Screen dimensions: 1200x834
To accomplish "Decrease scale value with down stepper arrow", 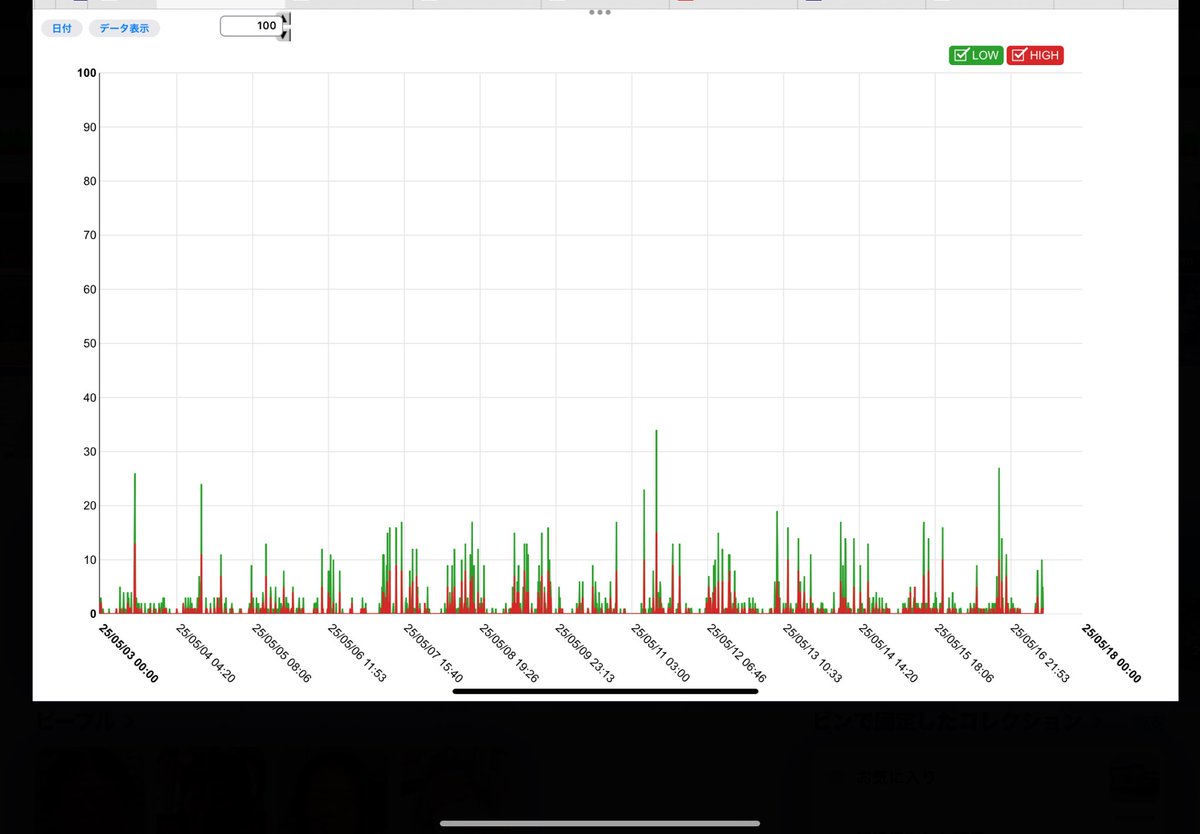I will 287,34.
